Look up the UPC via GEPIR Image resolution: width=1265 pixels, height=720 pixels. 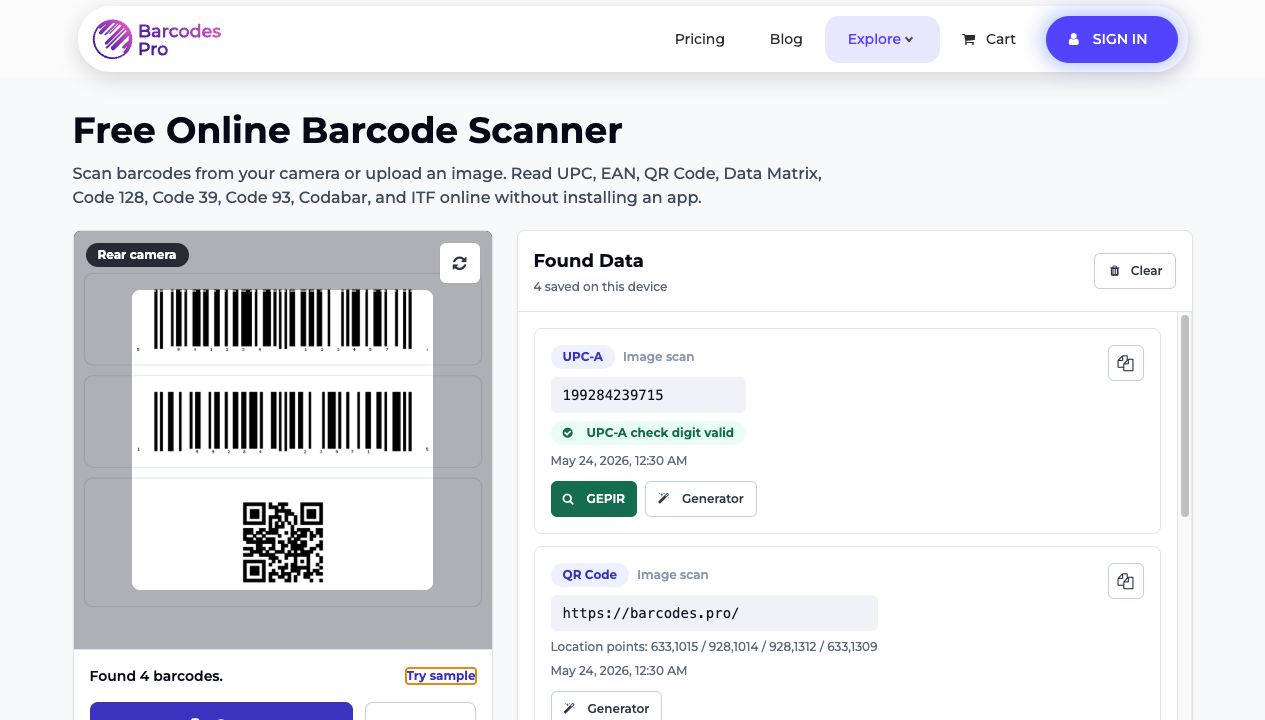coord(594,499)
